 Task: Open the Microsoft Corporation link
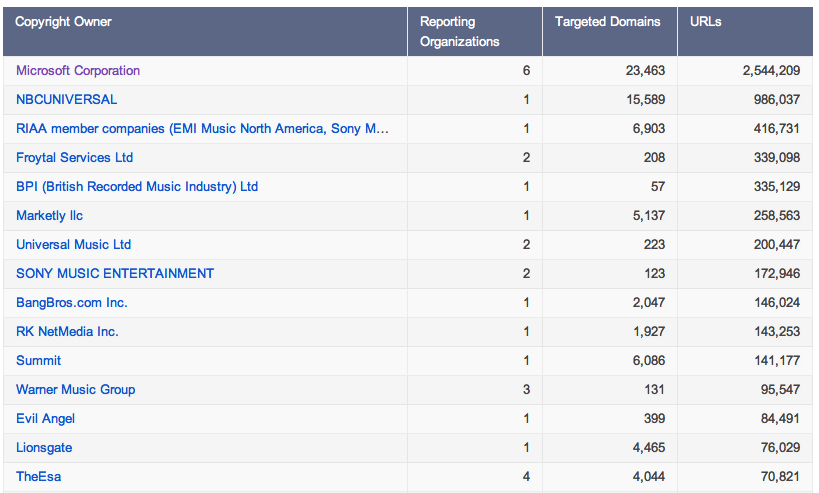78,71
